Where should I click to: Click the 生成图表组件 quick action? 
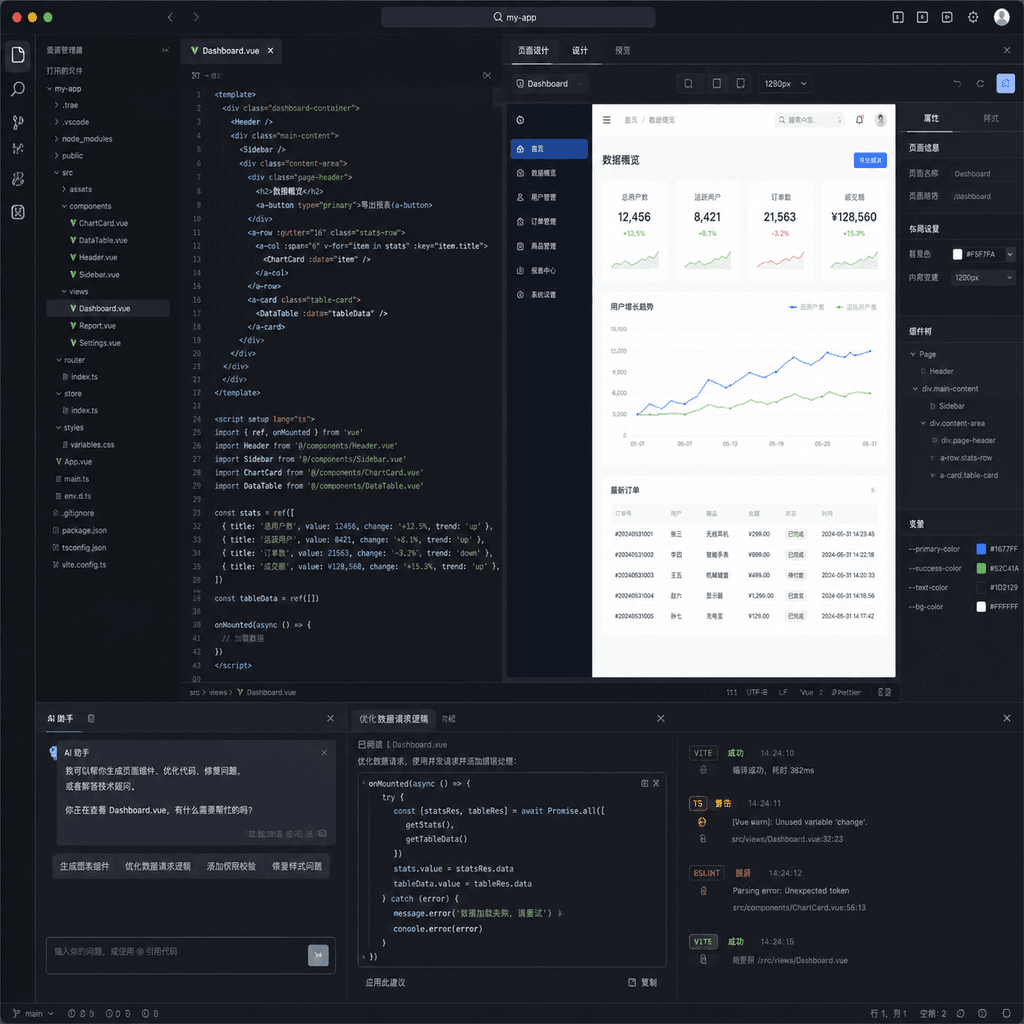85,867
